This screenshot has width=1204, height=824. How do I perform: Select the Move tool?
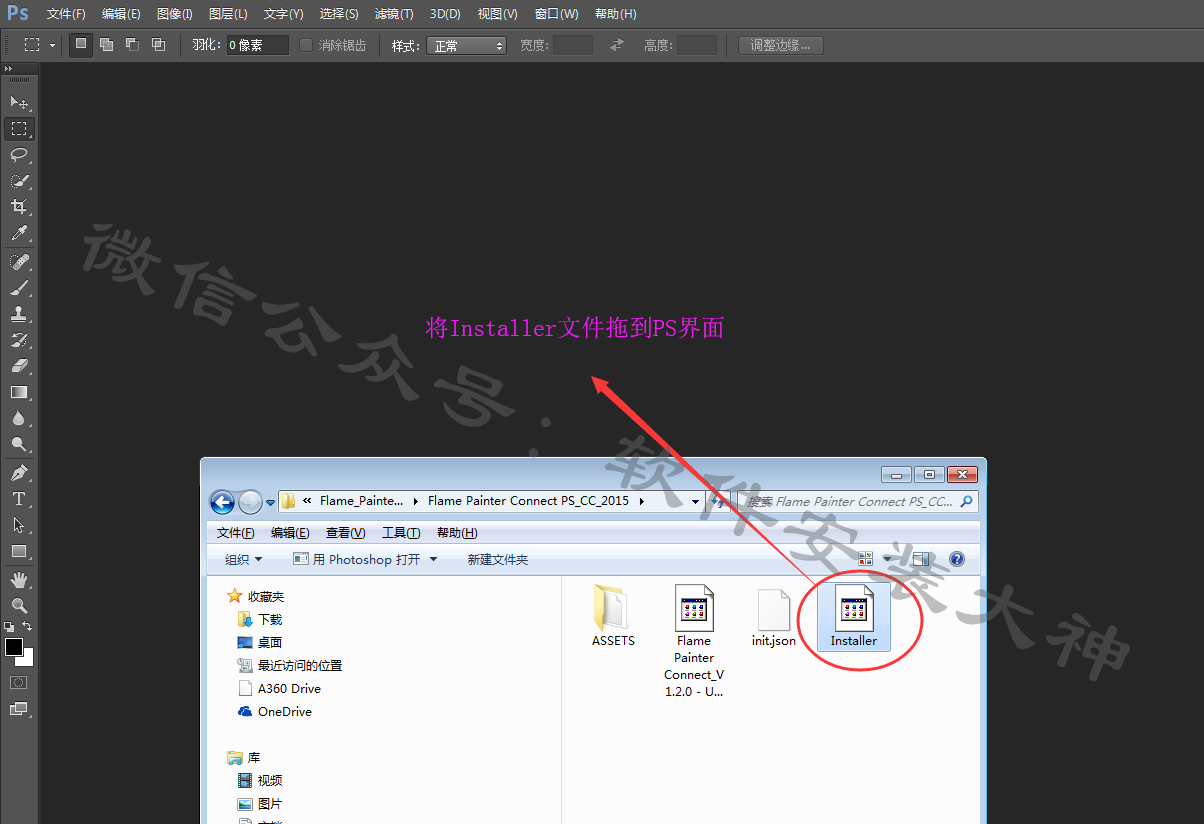coord(19,102)
